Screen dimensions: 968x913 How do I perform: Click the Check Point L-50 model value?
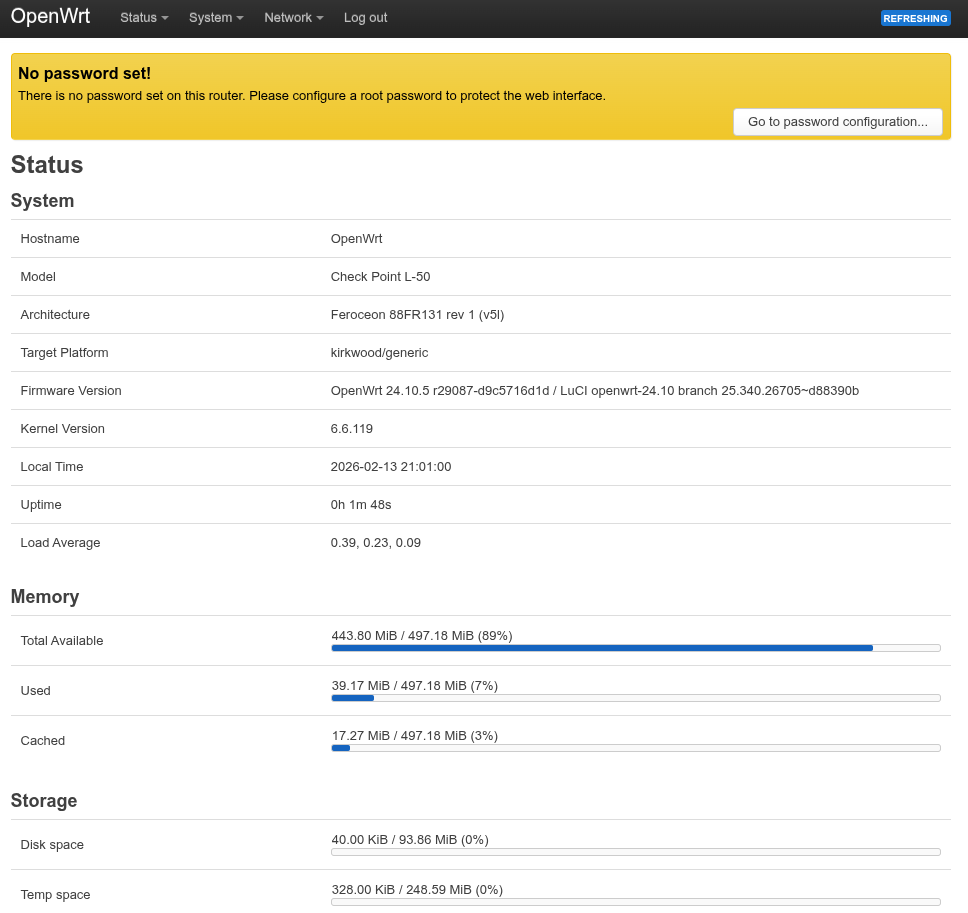point(380,277)
